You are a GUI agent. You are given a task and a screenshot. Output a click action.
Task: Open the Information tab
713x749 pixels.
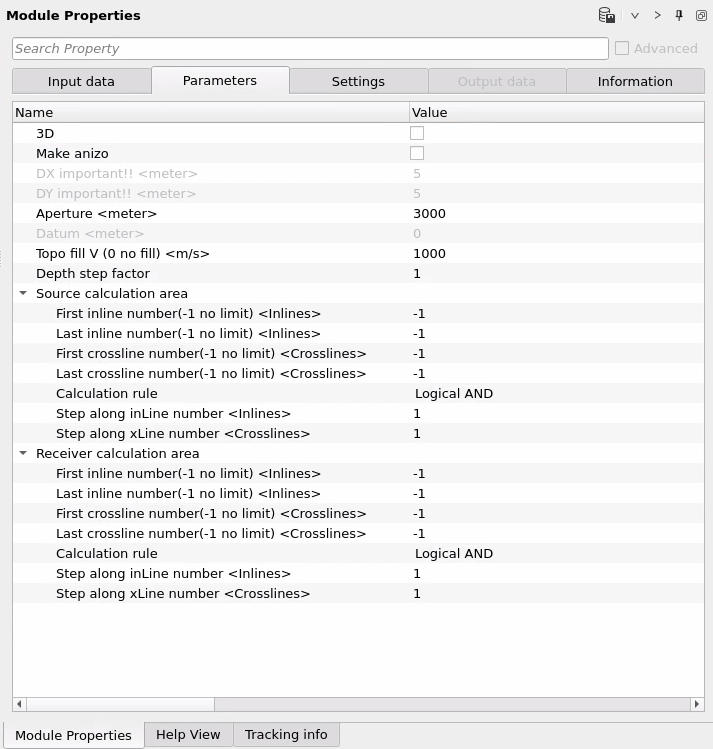pyautogui.click(x=635, y=81)
